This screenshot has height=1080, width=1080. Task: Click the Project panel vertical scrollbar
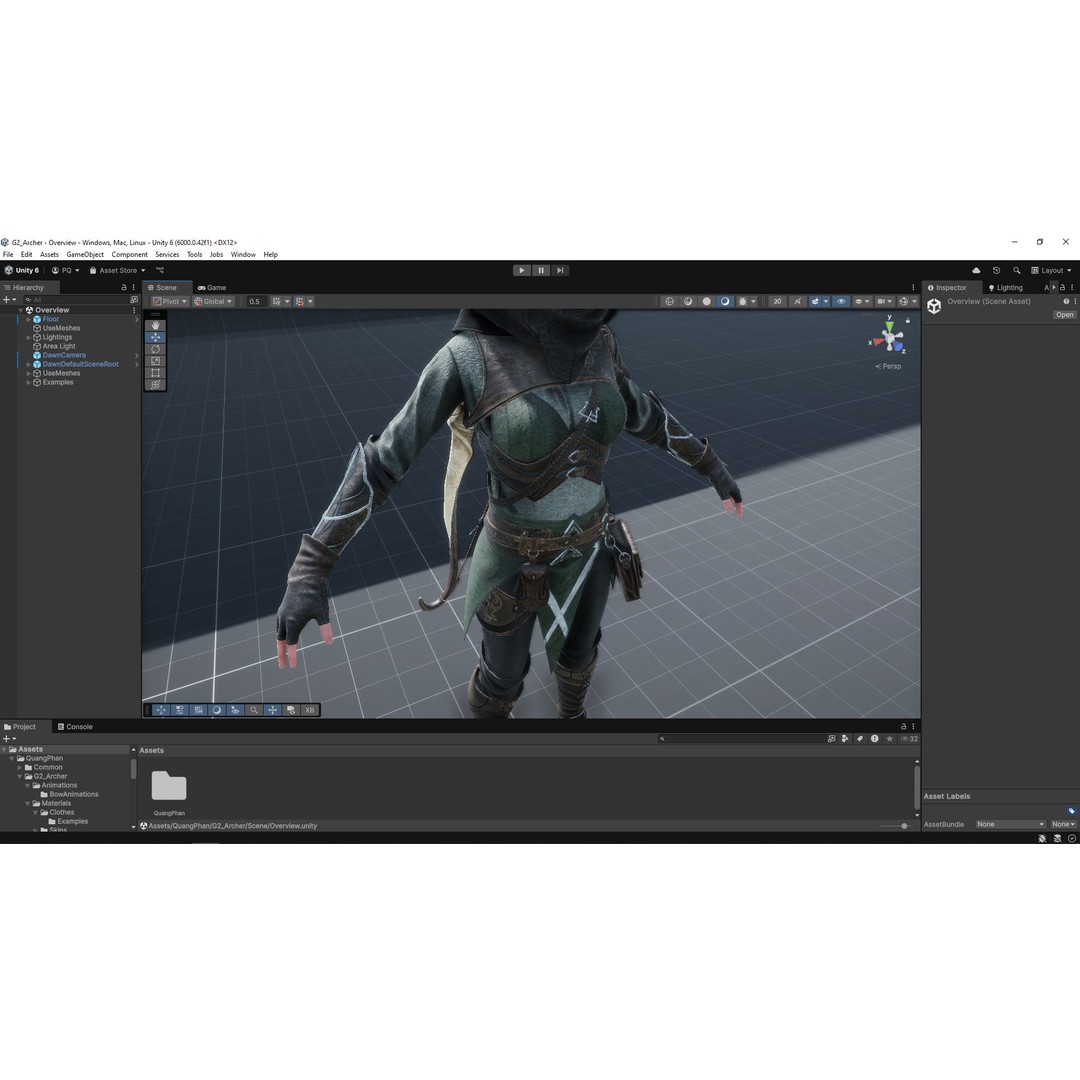[917, 787]
